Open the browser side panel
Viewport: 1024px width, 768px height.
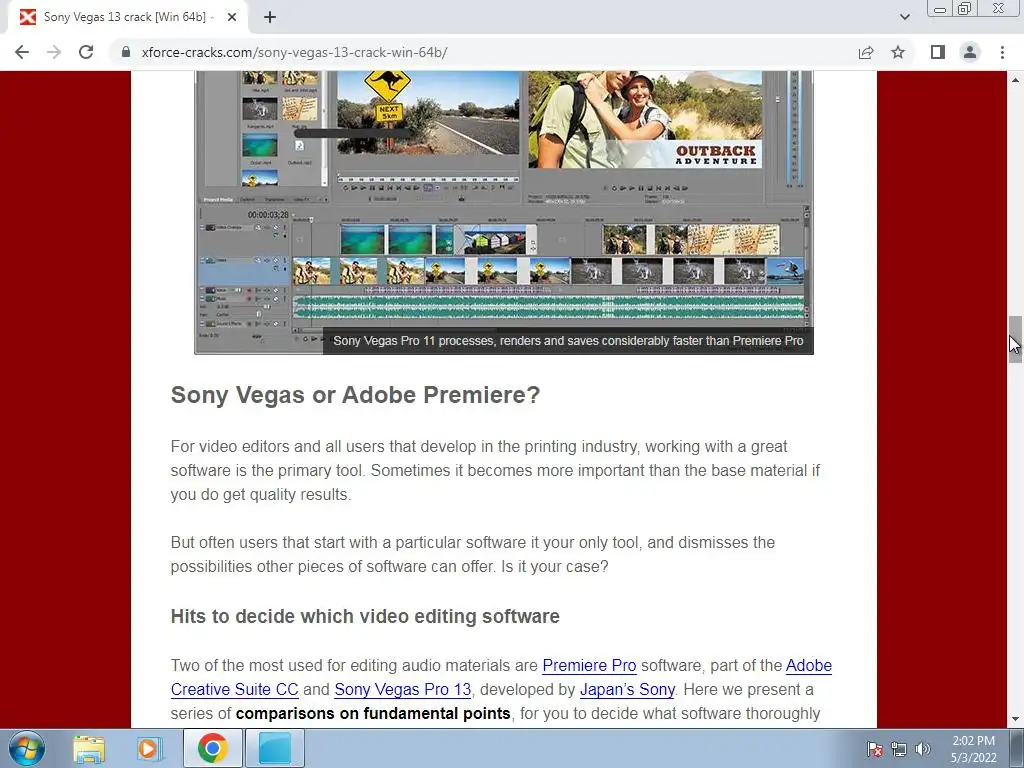[x=938, y=52]
